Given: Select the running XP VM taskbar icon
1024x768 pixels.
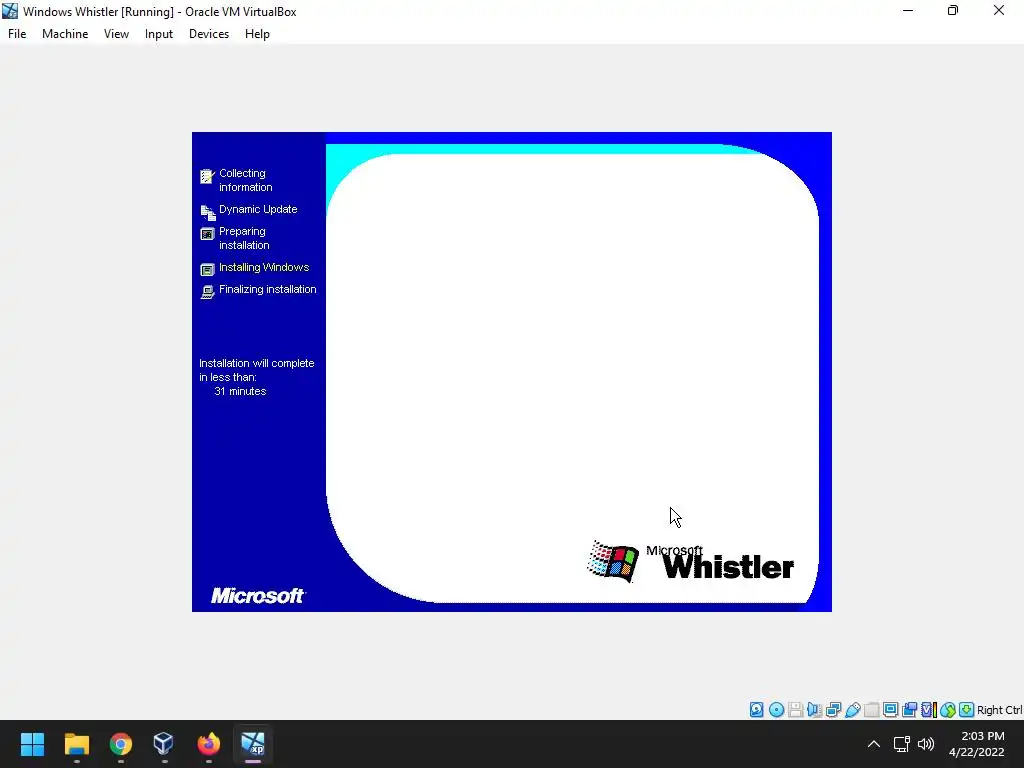Looking at the screenshot, I should pyautogui.click(x=253, y=744).
